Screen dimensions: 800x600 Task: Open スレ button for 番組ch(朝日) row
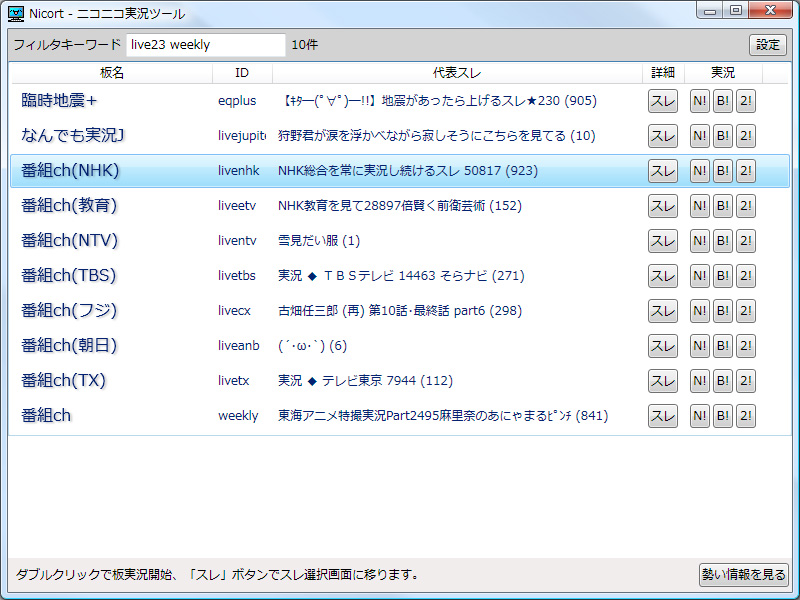pyautogui.click(x=663, y=346)
